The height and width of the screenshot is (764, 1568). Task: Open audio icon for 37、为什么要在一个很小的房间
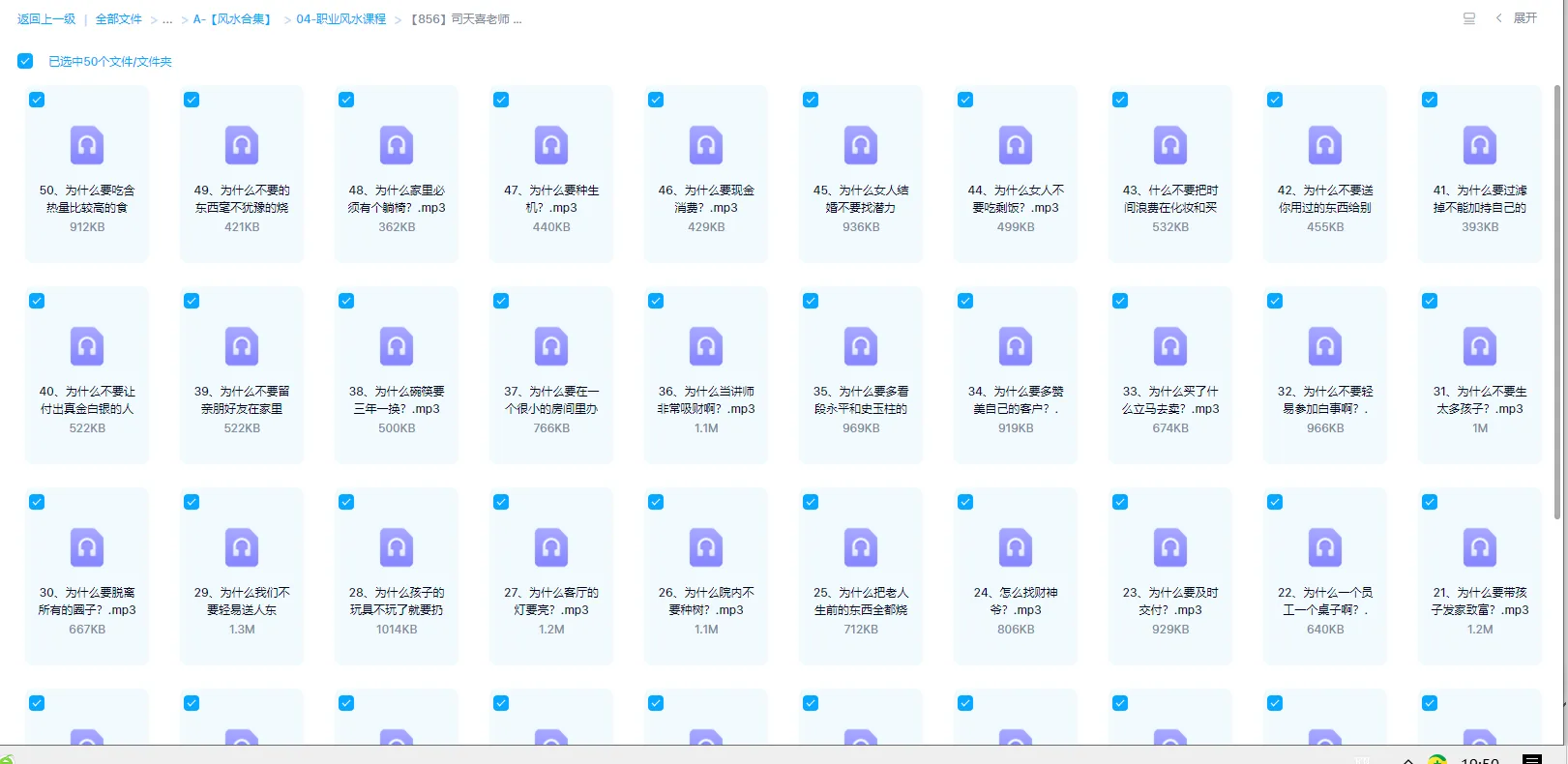[551, 346]
